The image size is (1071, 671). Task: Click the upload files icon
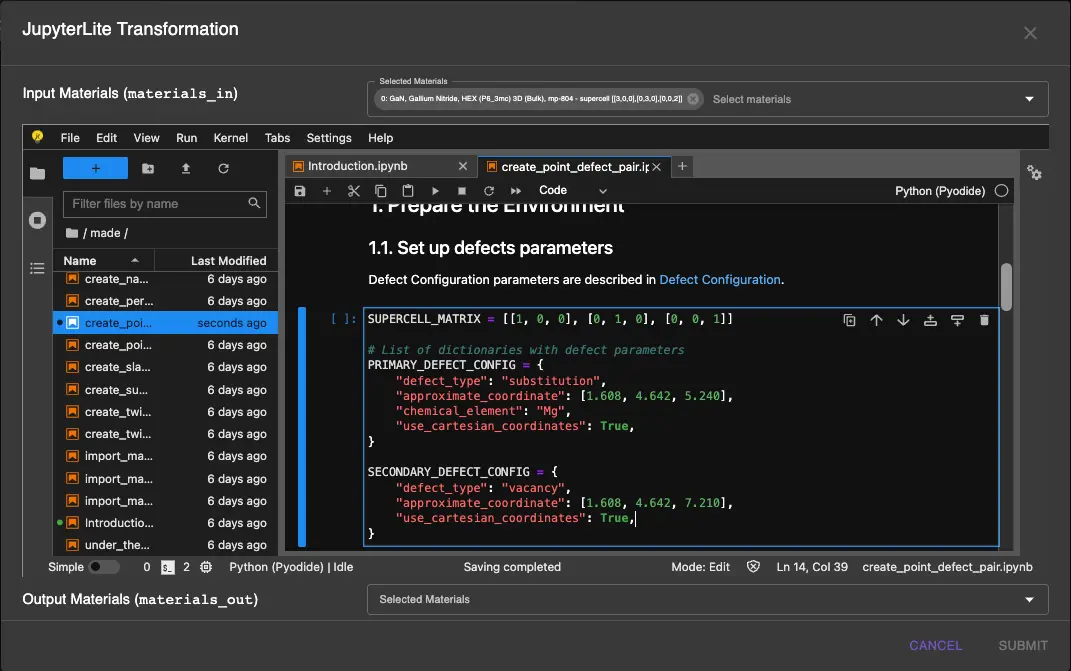(186, 169)
